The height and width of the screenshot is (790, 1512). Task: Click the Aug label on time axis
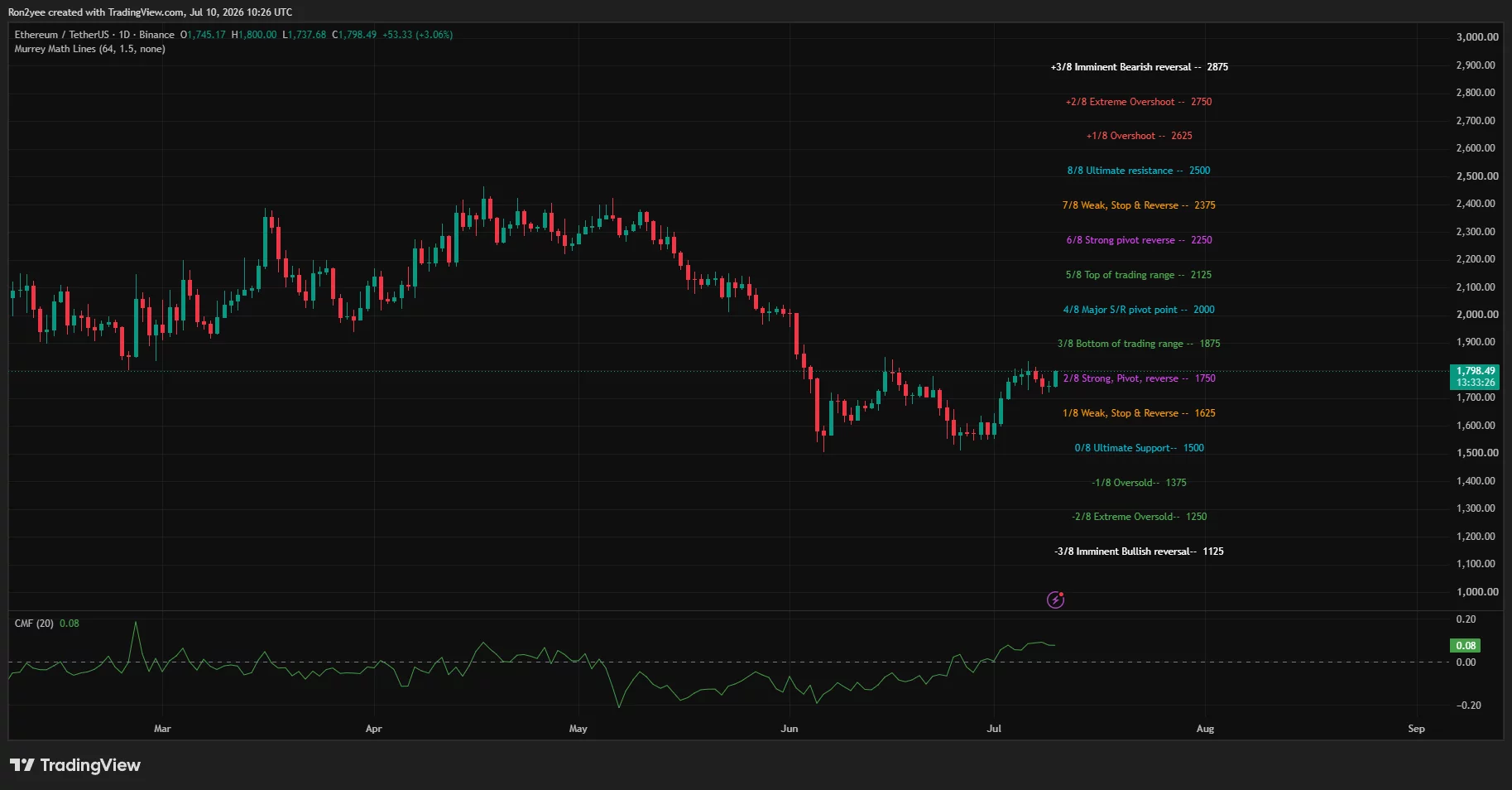tap(1206, 729)
